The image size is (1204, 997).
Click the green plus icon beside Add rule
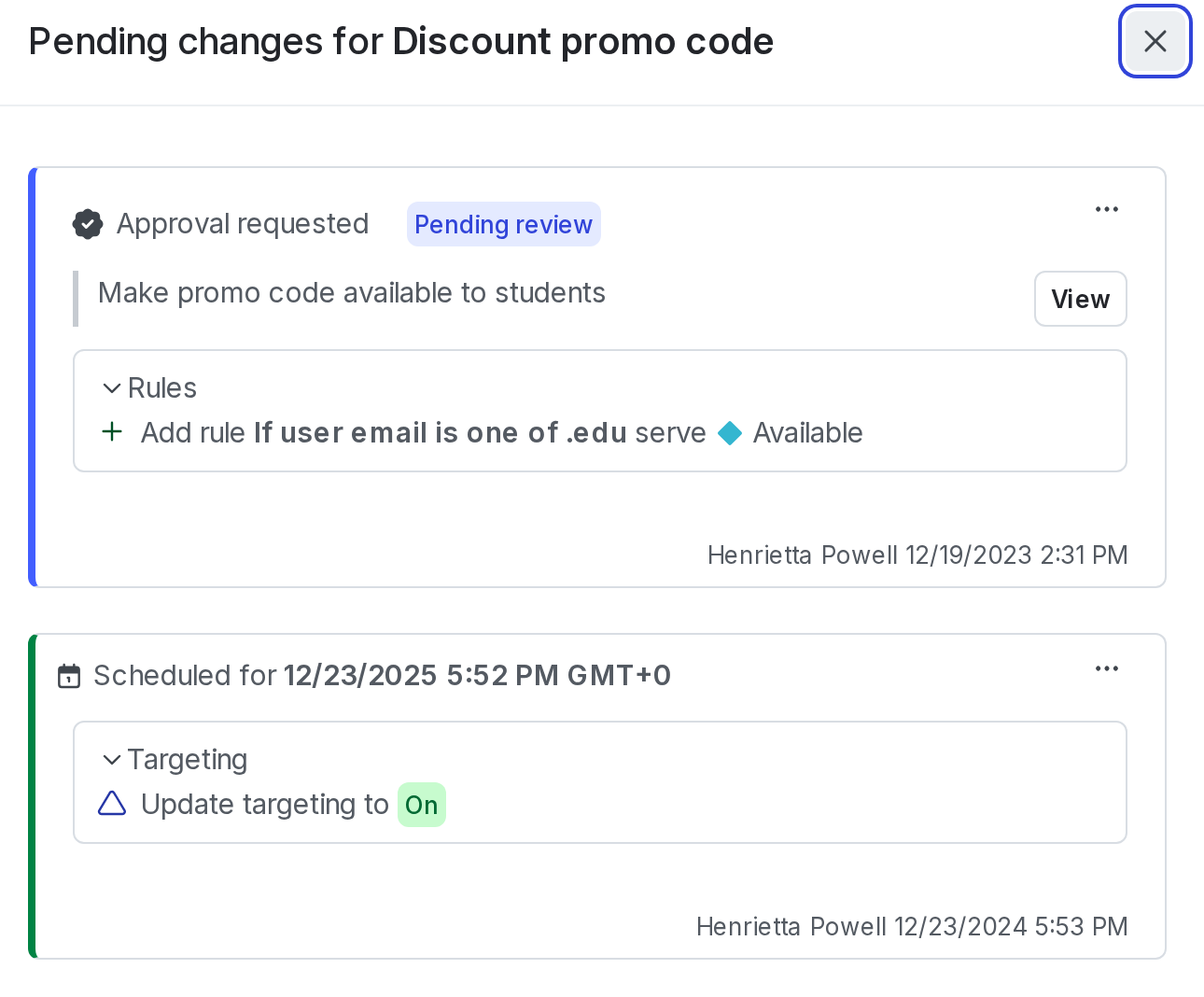(x=112, y=431)
